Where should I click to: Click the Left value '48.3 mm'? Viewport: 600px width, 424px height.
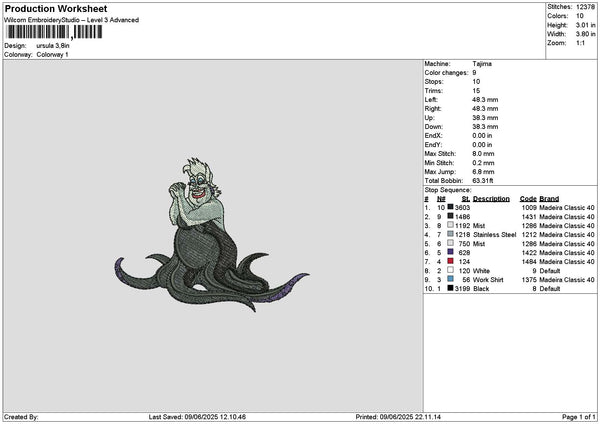(485, 100)
